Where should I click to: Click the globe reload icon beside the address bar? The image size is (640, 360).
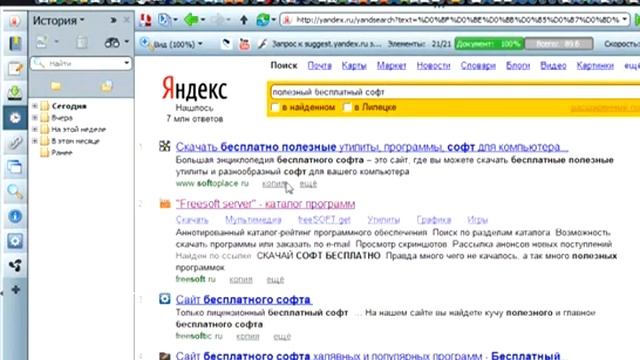point(263,20)
